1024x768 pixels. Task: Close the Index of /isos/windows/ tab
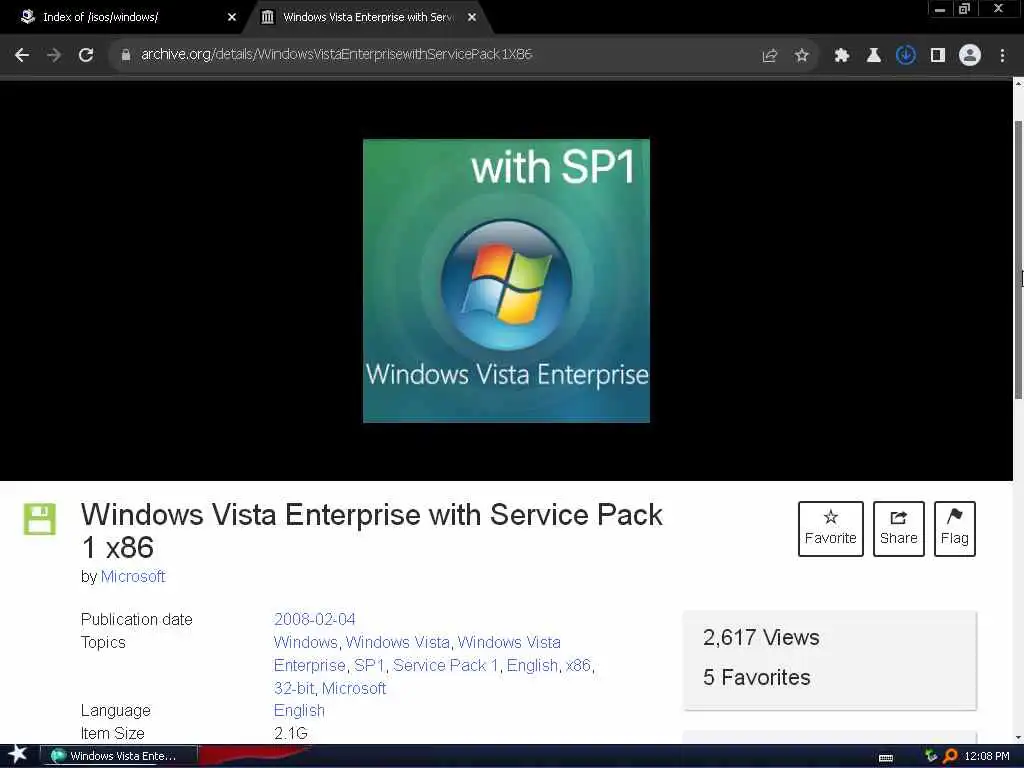(x=232, y=17)
